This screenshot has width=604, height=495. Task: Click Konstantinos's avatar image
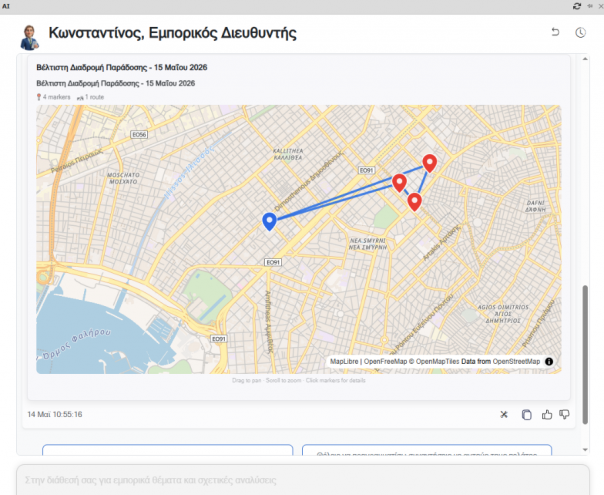[x=29, y=37]
